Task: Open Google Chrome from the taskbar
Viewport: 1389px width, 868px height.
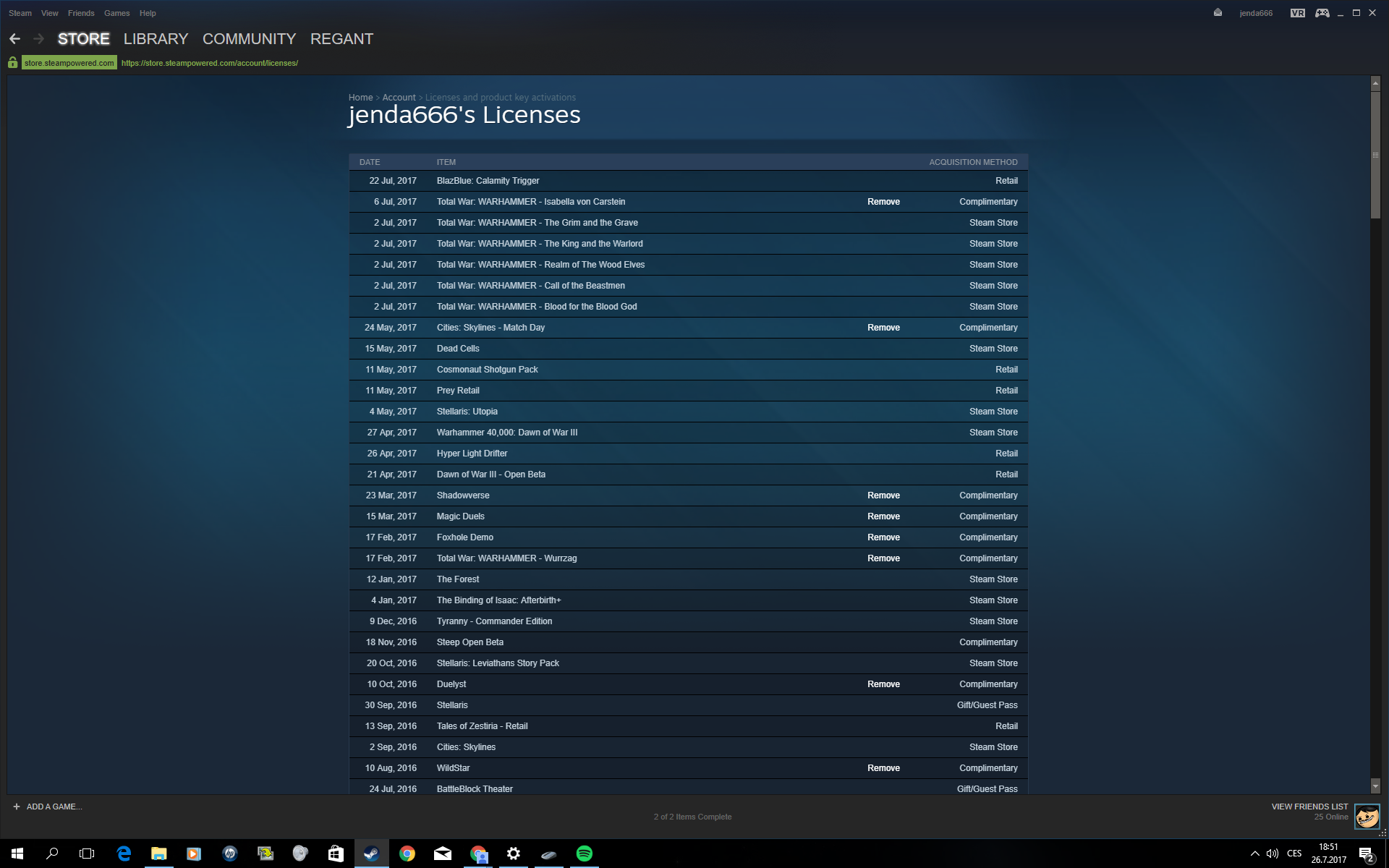Action: (407, 854)
